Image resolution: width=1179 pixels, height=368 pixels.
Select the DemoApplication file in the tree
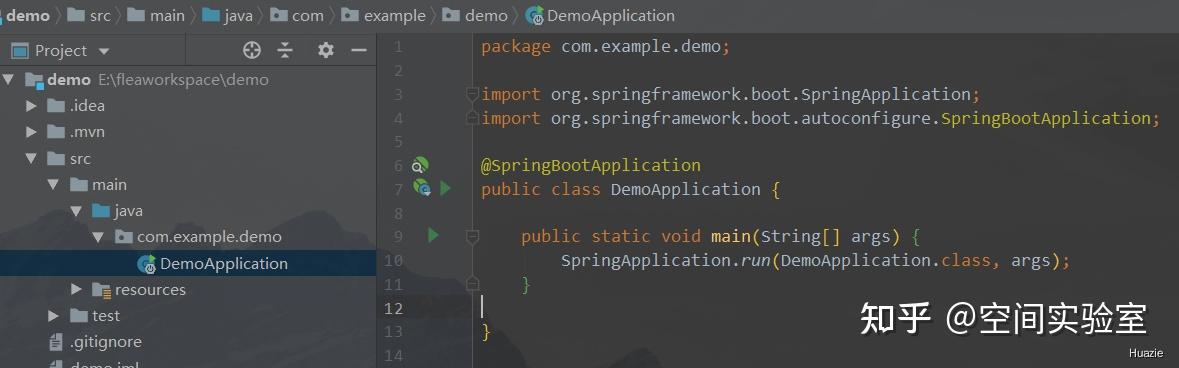coord(188,263)
